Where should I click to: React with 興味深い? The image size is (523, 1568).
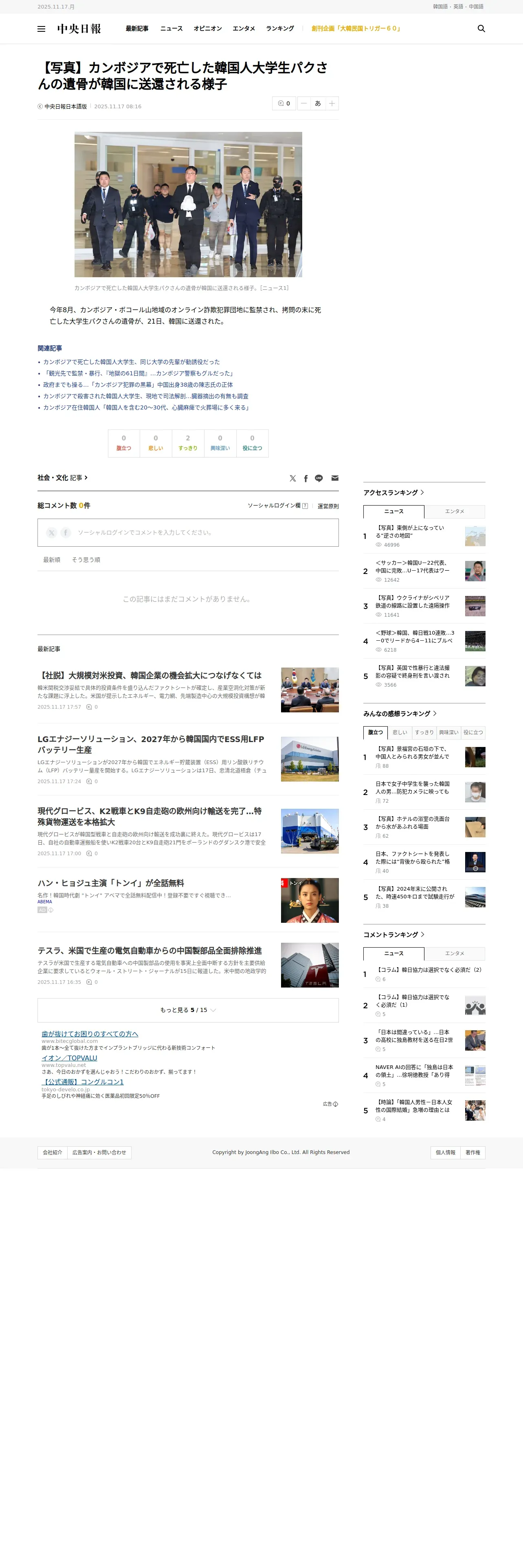[220, 443]
